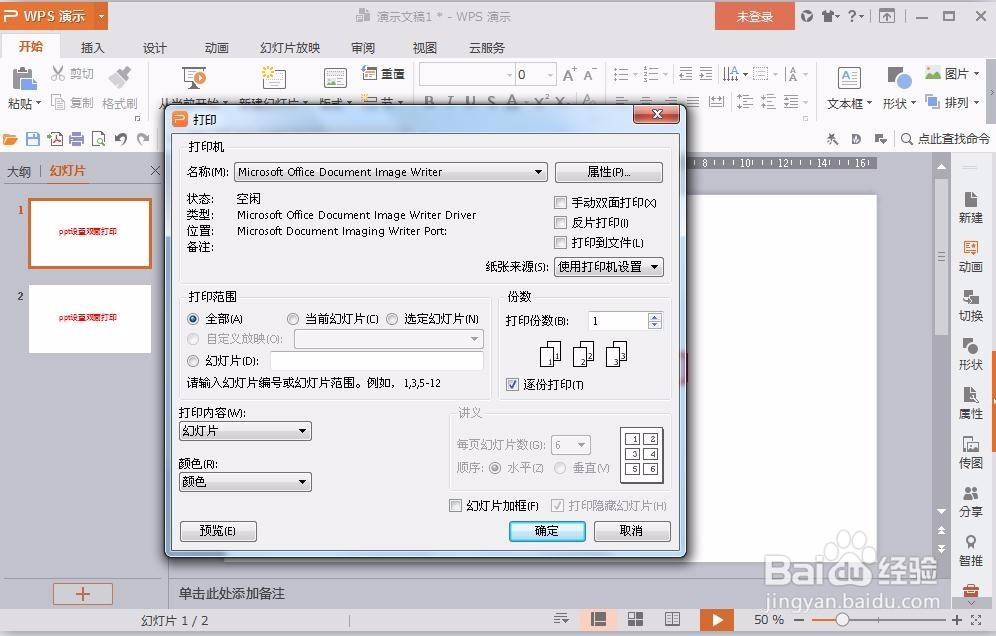The width and height of the screenshot is (996, 636).
Task: Confirm printing with the OK button
Action: click(x=547, y=531)
